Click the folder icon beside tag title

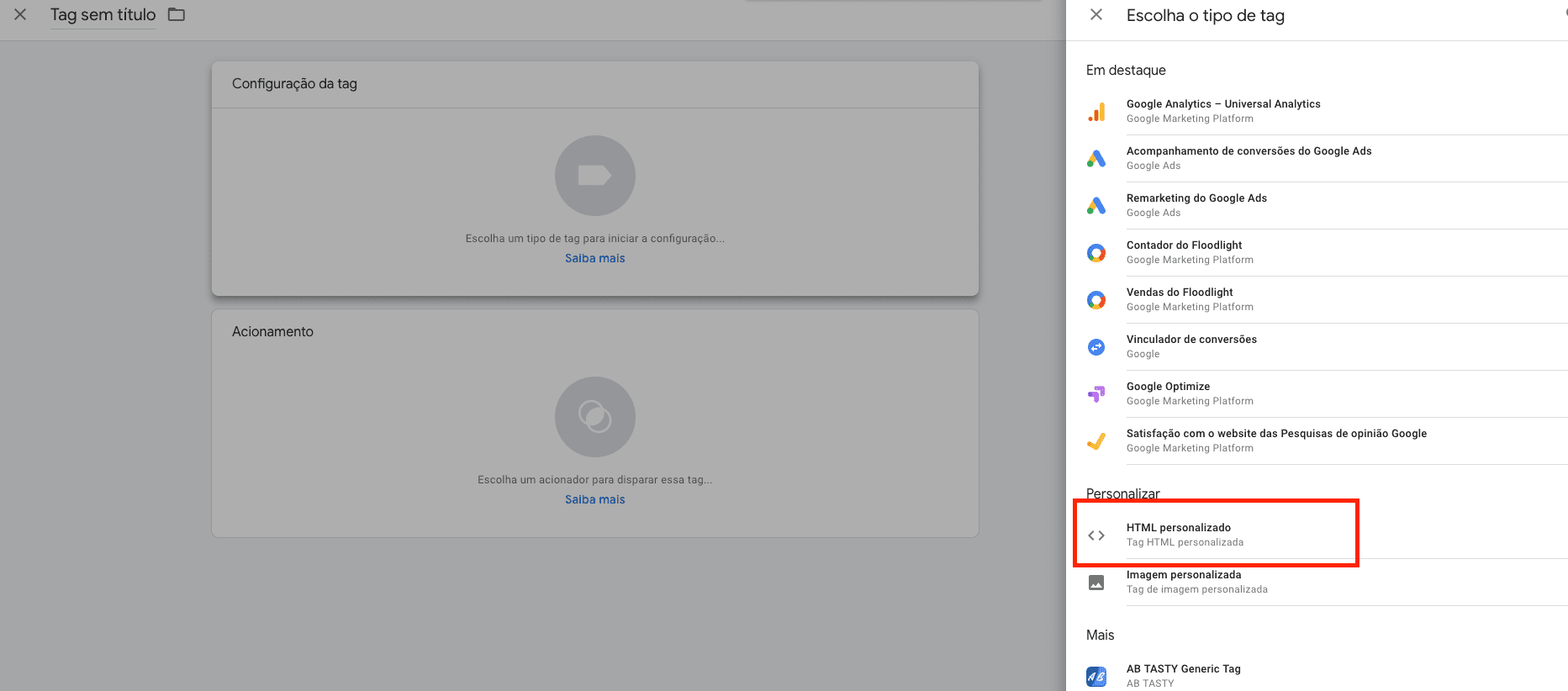click(177, 14)
